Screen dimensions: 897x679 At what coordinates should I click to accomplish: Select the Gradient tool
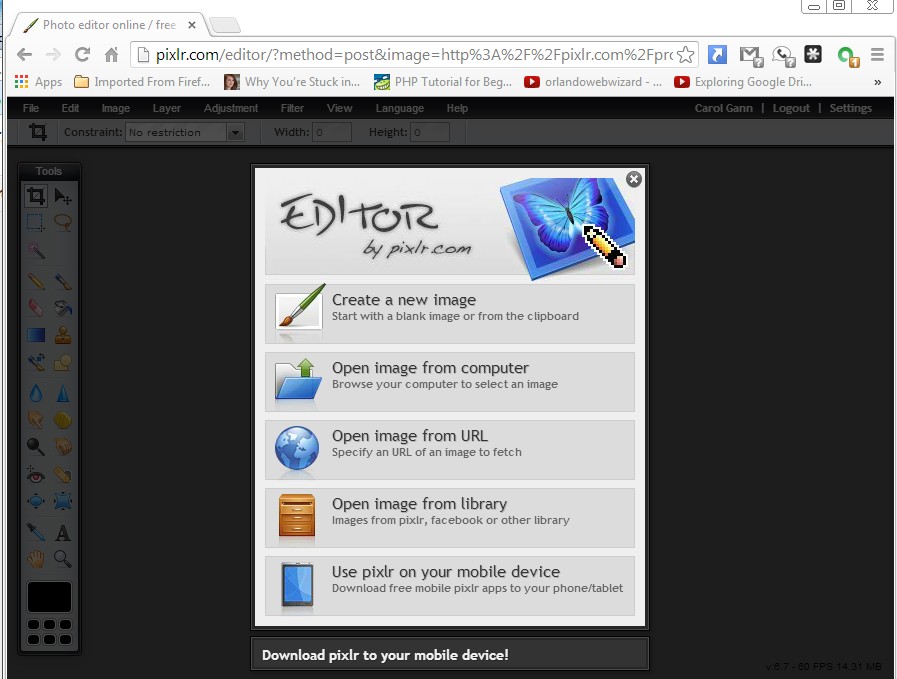tap(35, 335)
